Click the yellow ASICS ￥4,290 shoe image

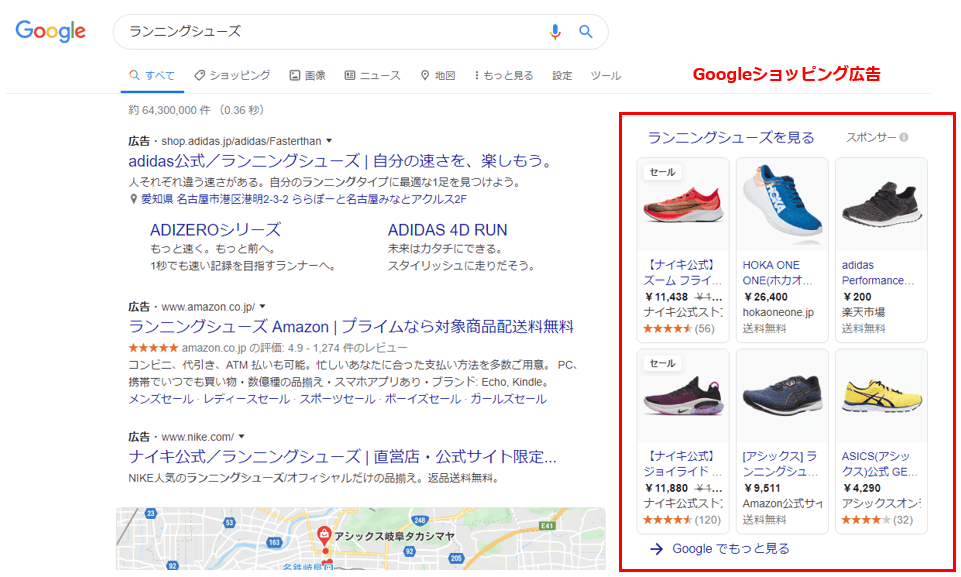point(881,396)
